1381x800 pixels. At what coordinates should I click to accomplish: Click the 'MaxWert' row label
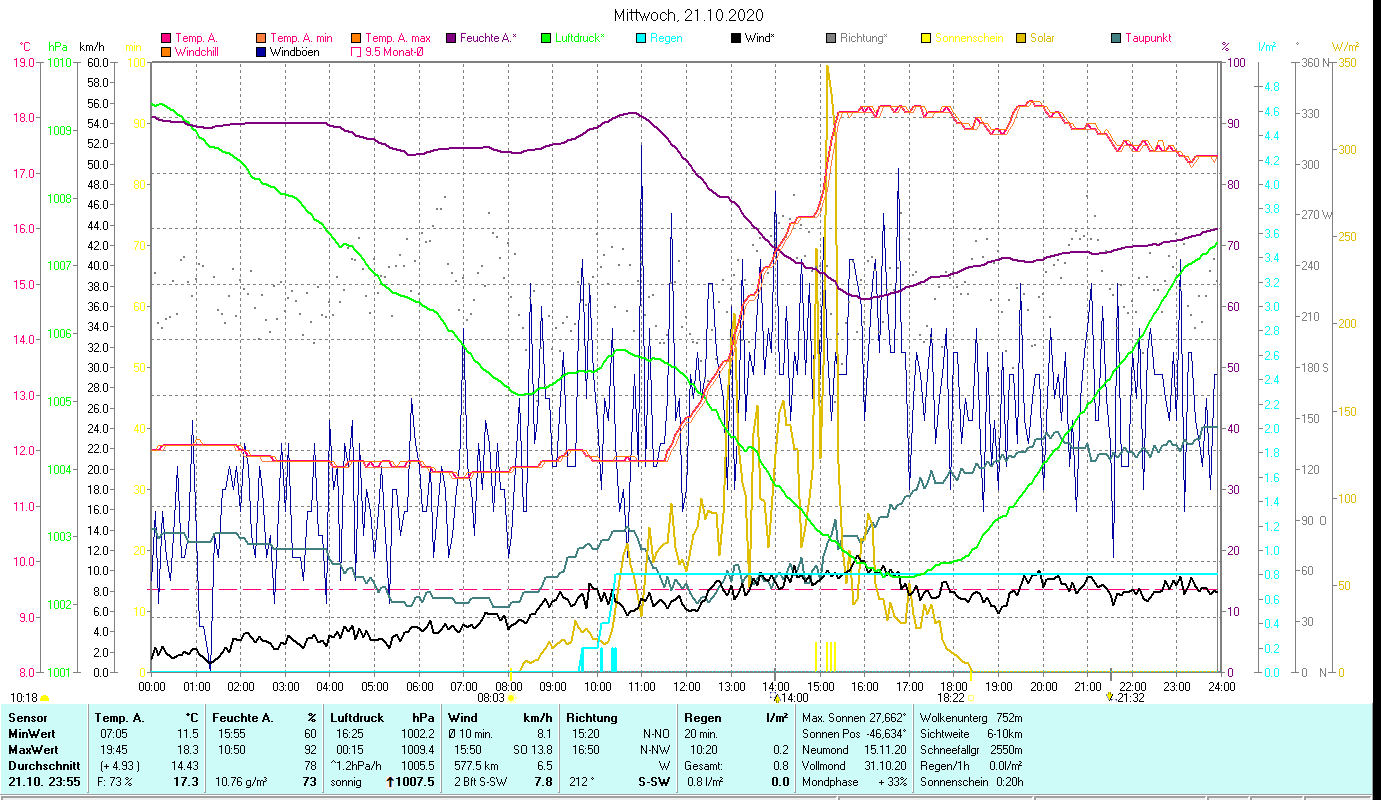click(x=34, y=750)
